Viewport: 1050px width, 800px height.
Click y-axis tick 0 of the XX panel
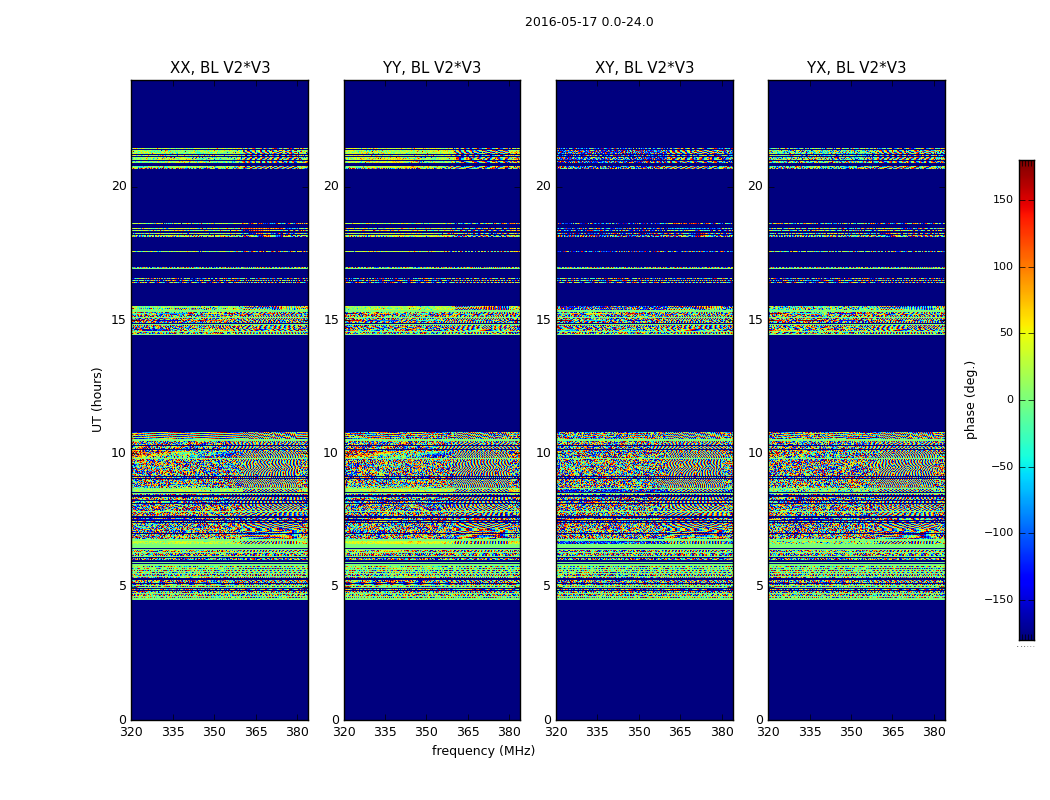(x=123, y=720)
